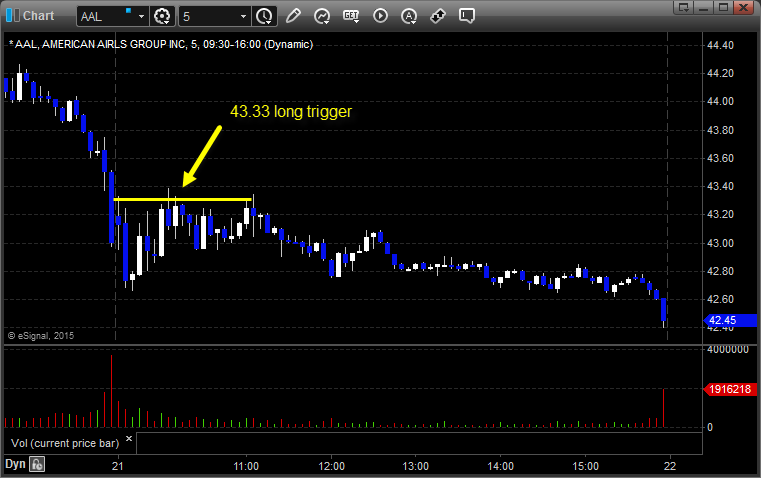Click the window options menu icon
The height and width of the screenshot is (478, 761).
684,7
